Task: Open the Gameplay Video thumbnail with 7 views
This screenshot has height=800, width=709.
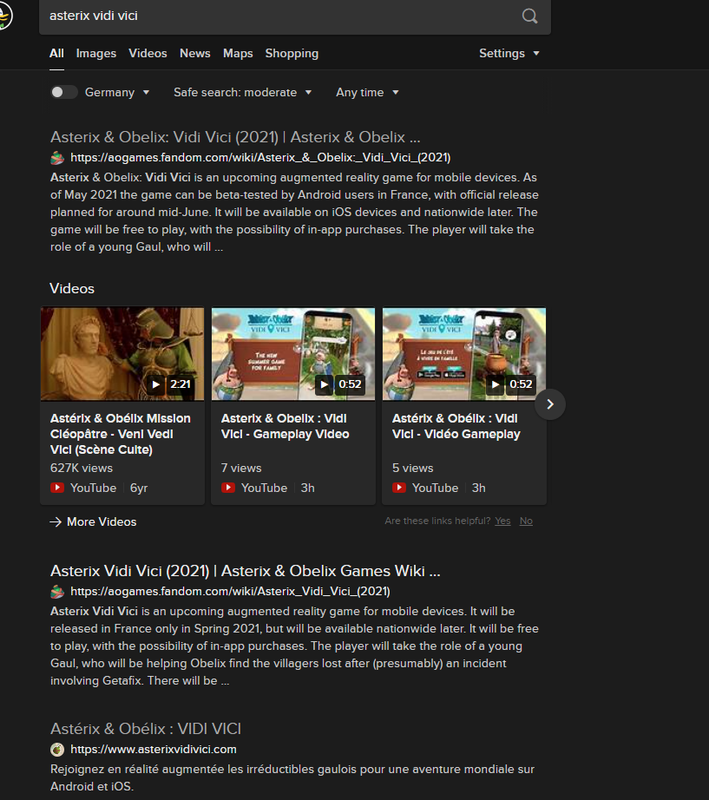Action: [x=293, y=354]
